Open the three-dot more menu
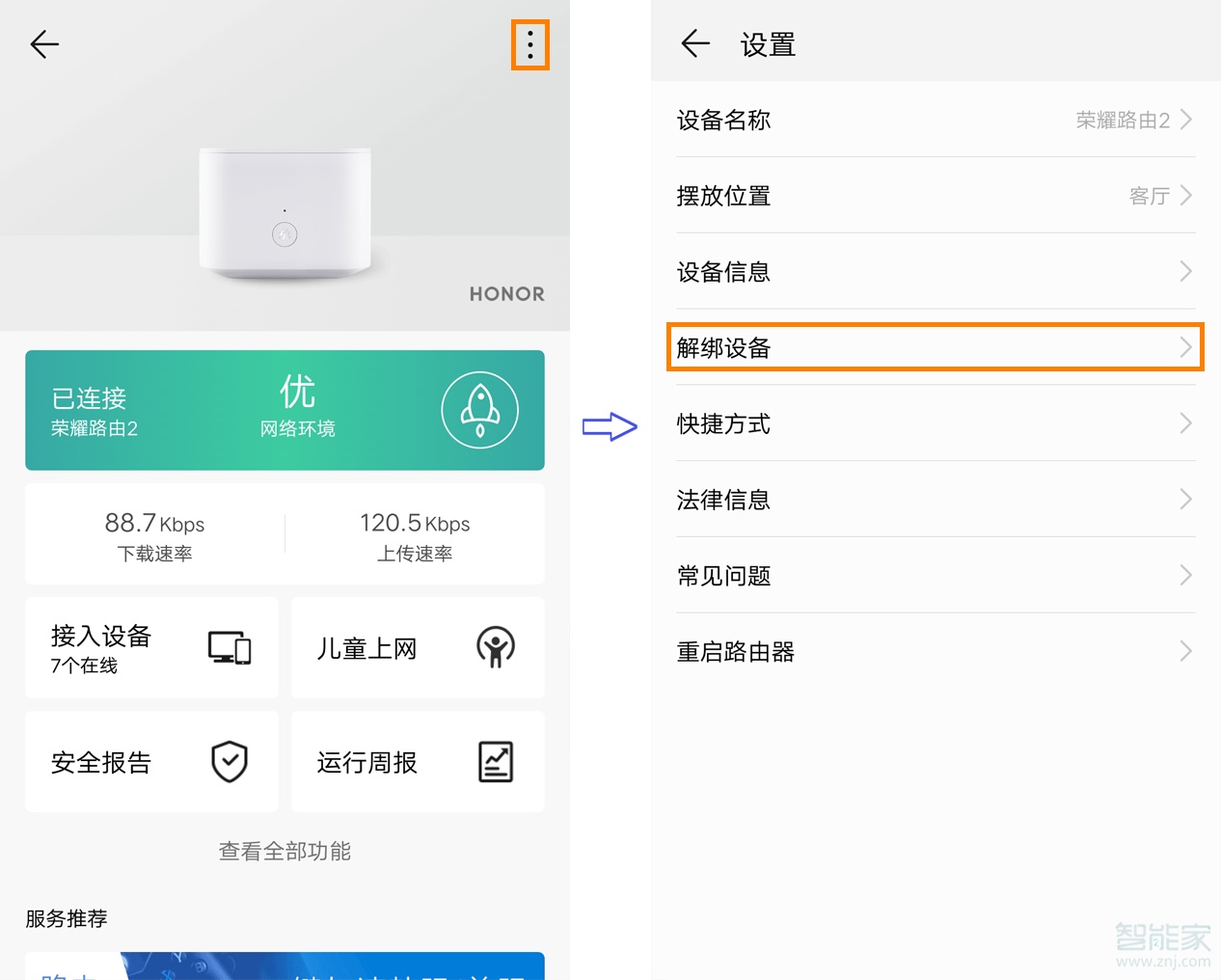 tap(530, 44)
